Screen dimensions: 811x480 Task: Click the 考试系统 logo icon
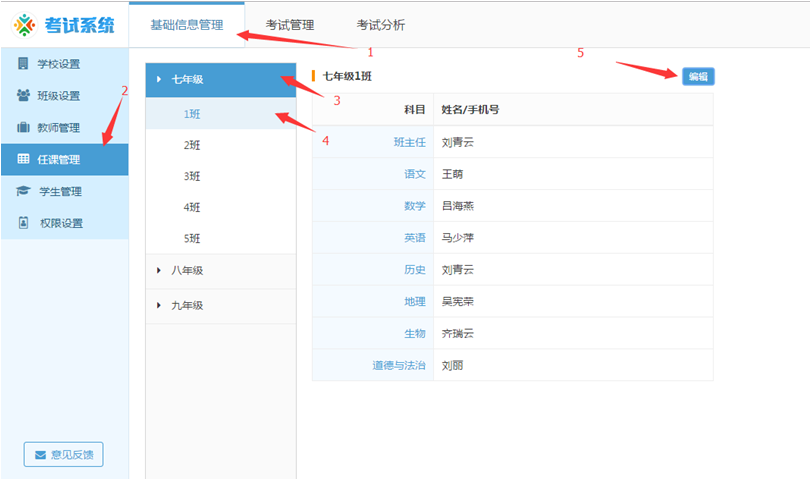pos(24,25)
